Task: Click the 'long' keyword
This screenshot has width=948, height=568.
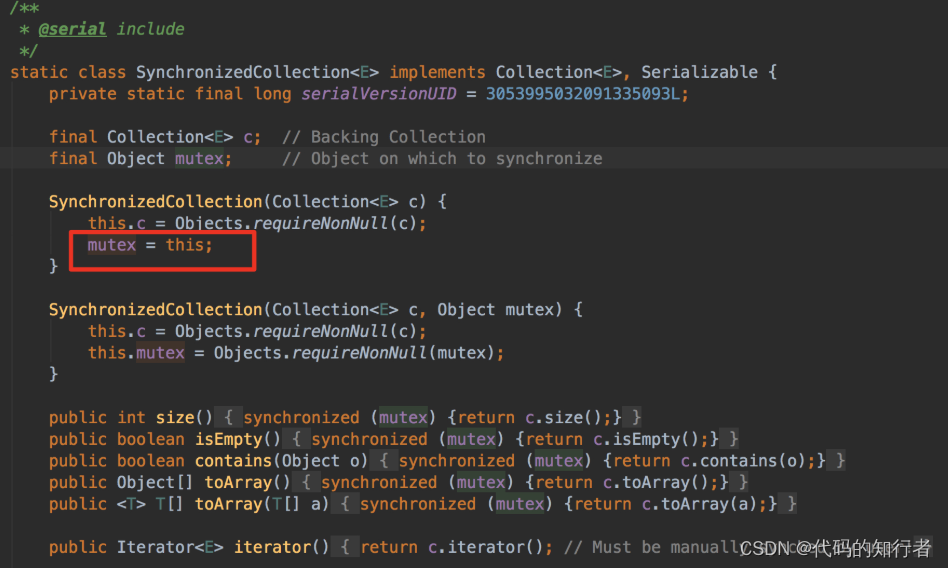Action: click(272, 94)
